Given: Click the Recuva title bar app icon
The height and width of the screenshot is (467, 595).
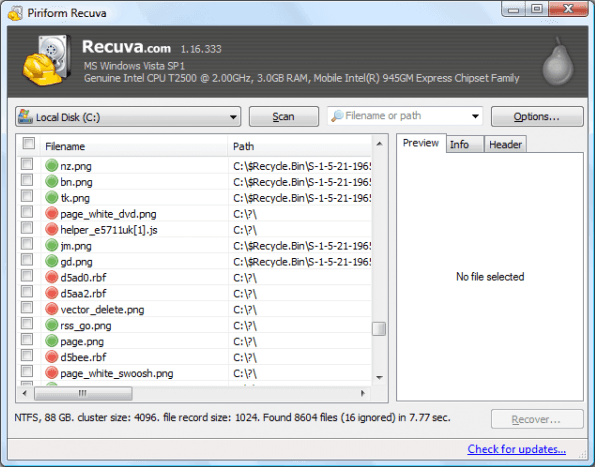Looking at the screenshot, I should pyautogui.click(x=15, y=13).
